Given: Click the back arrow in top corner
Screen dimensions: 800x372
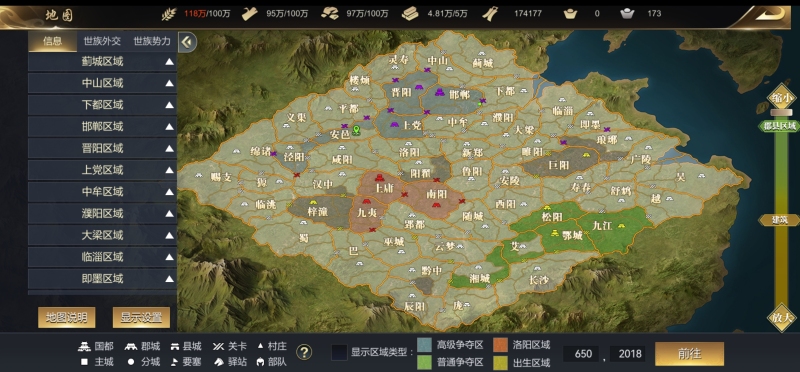Looking at the screenshot, I should pos(770,14).
